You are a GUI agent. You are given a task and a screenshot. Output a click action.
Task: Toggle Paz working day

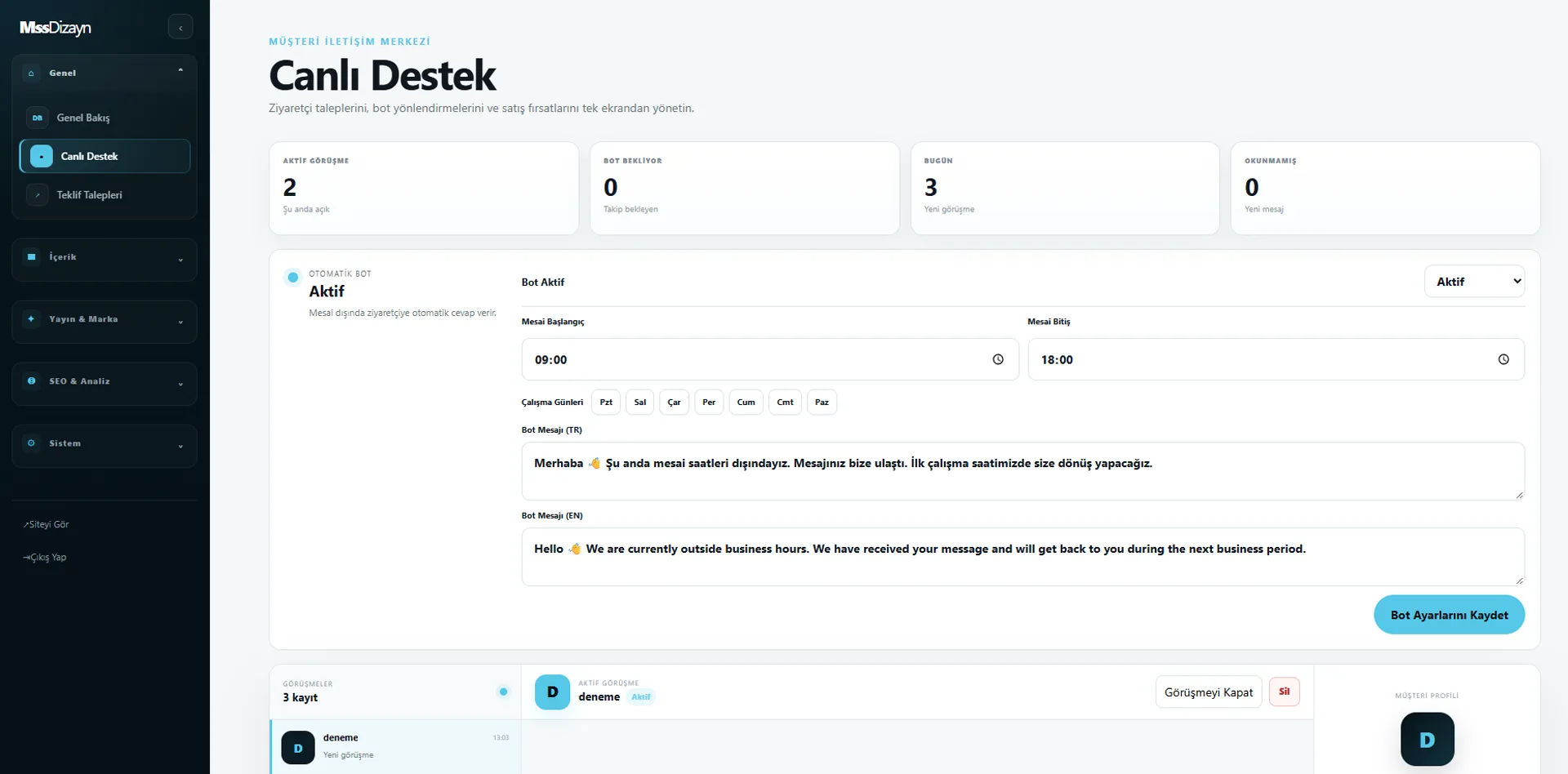click(x=822, y=402)
